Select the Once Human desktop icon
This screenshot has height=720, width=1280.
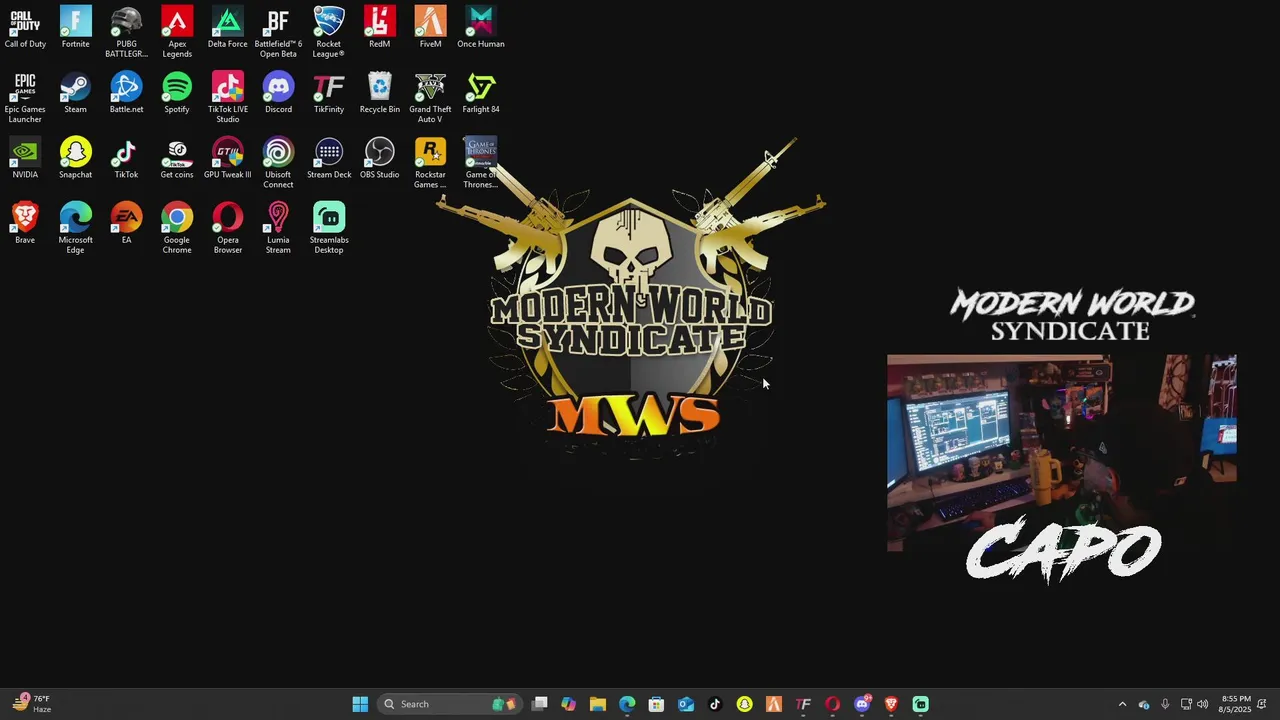[481, 27]
